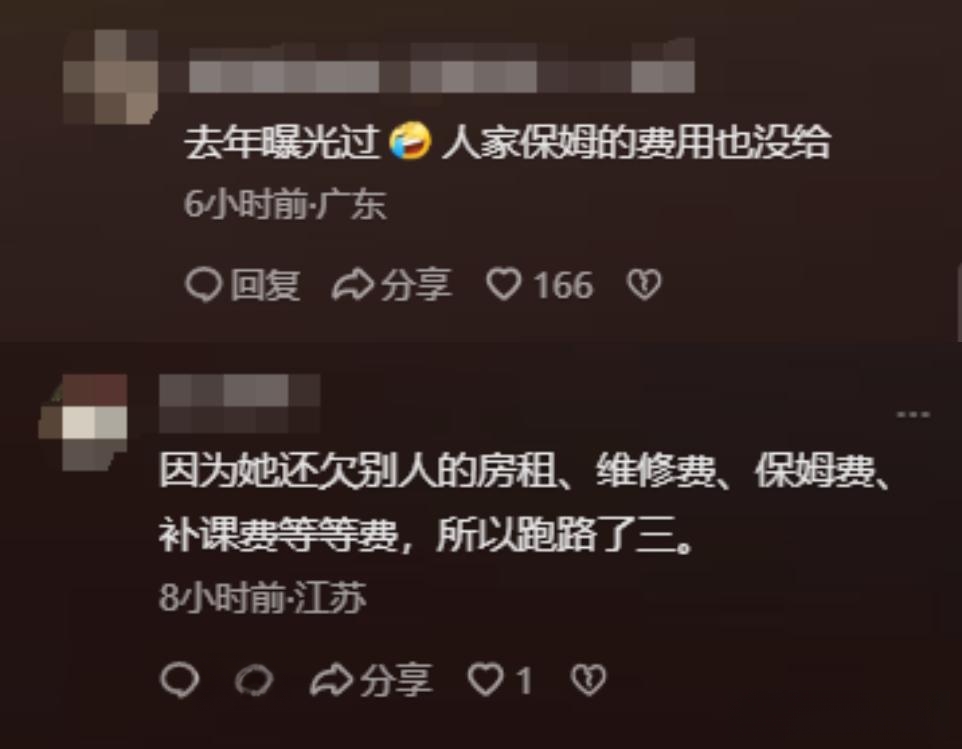
Task: Open first commenter's blurred username
Action: click(442, 67)
